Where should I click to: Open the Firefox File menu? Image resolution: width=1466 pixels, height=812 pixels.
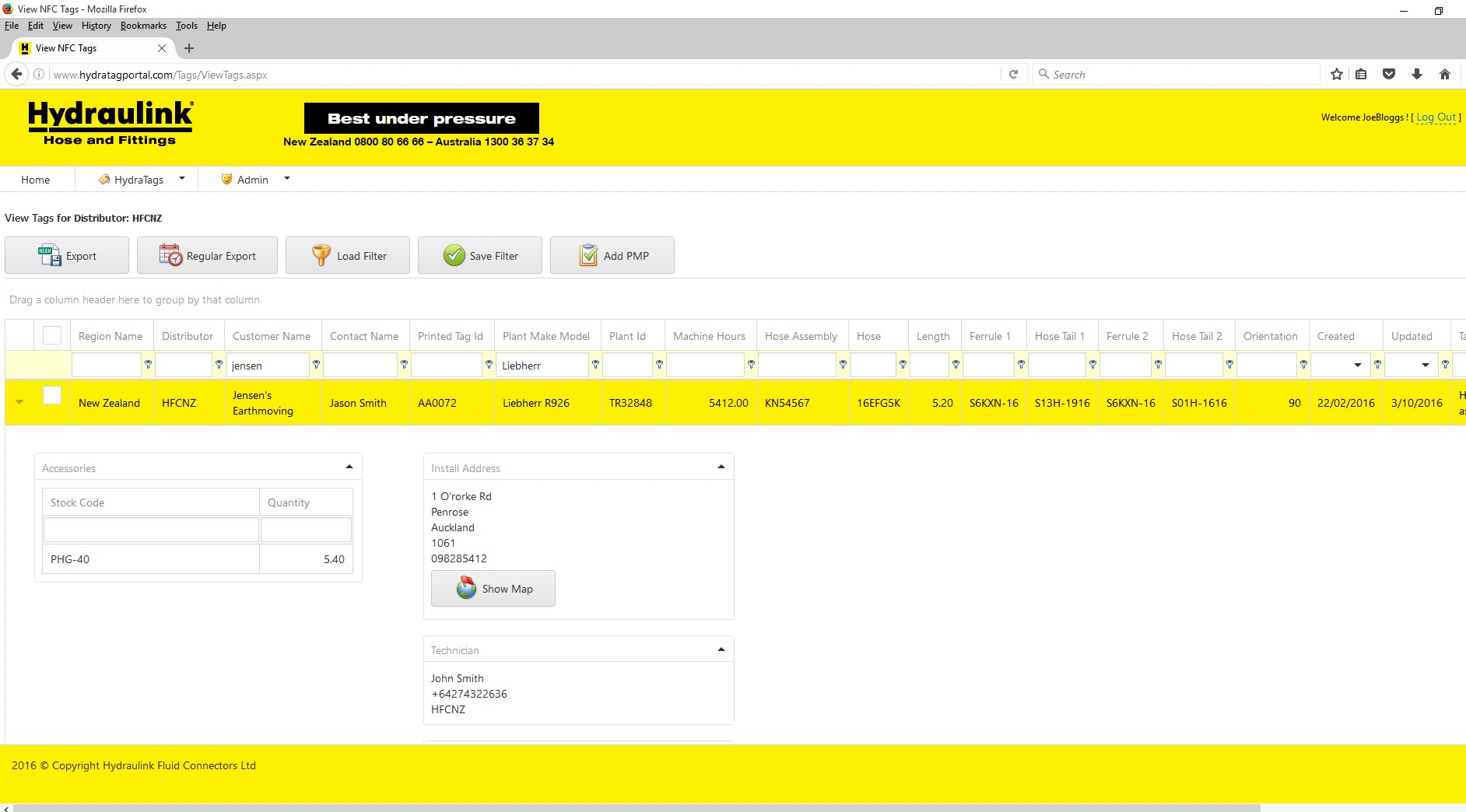pos(11,26)
